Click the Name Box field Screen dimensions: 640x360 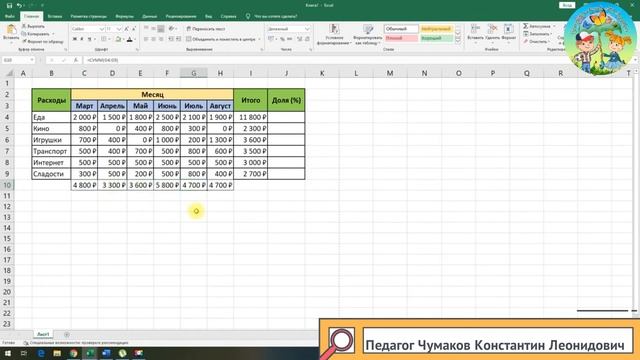(x=18, y=60)
